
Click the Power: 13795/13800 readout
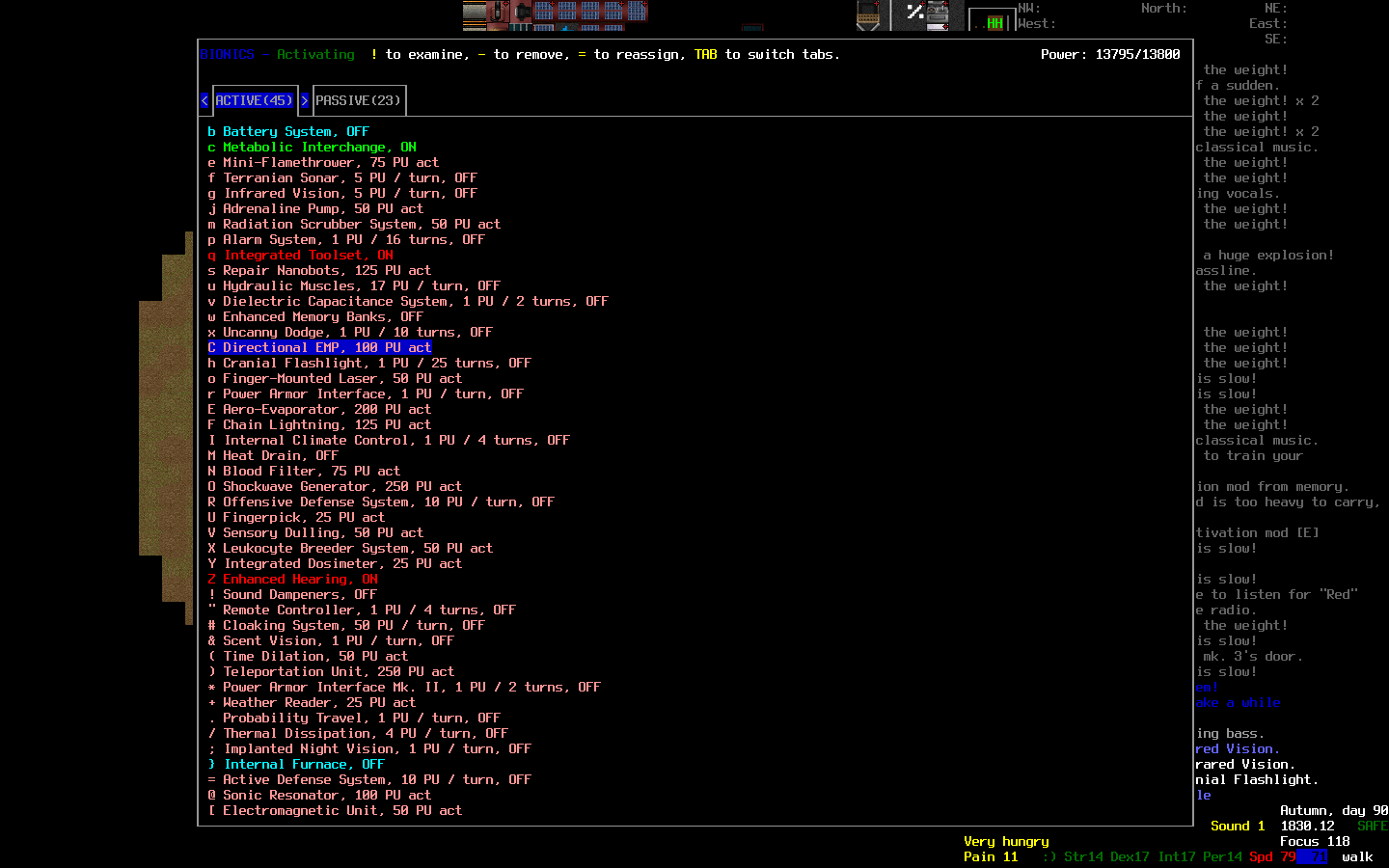point(1110,54)
